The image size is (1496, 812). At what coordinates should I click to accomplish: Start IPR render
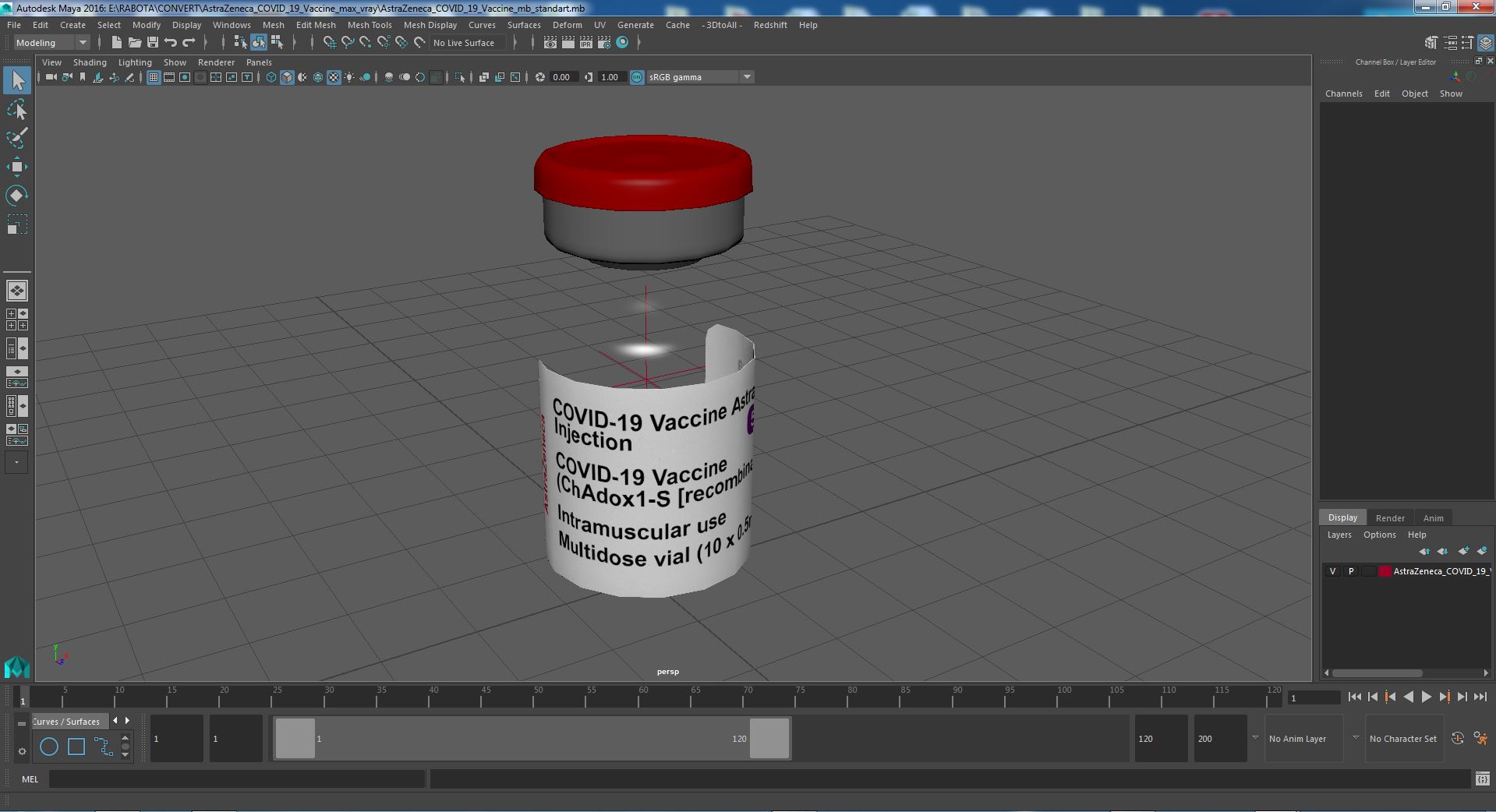click(586, 43)
